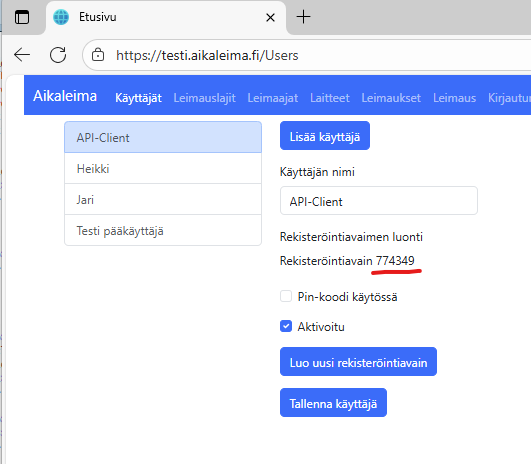Save with Tallenna käyttäjä button

click(x=333, y=402)
